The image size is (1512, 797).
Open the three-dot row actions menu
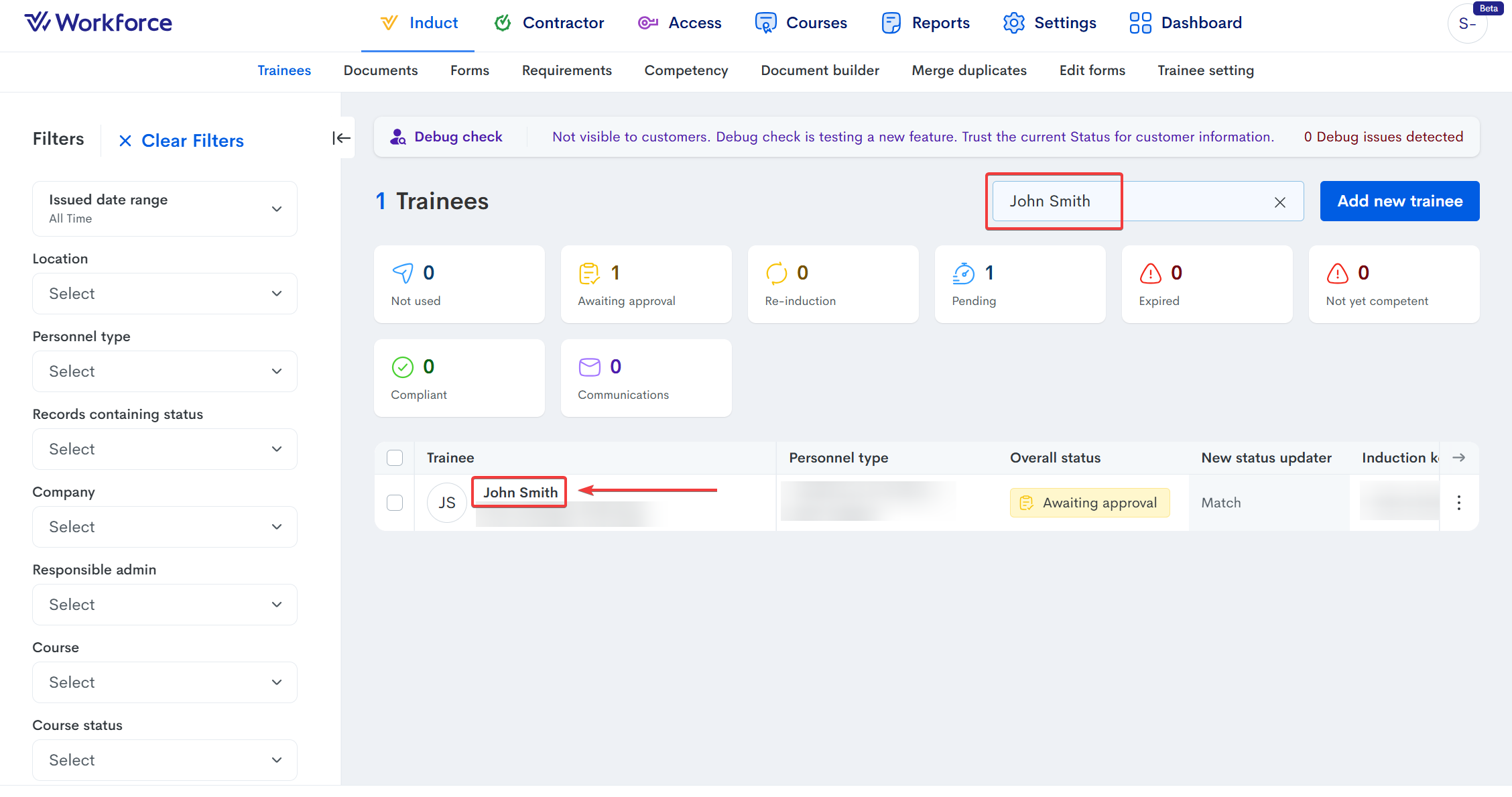pyautogui.click(x=1458, y=503)
